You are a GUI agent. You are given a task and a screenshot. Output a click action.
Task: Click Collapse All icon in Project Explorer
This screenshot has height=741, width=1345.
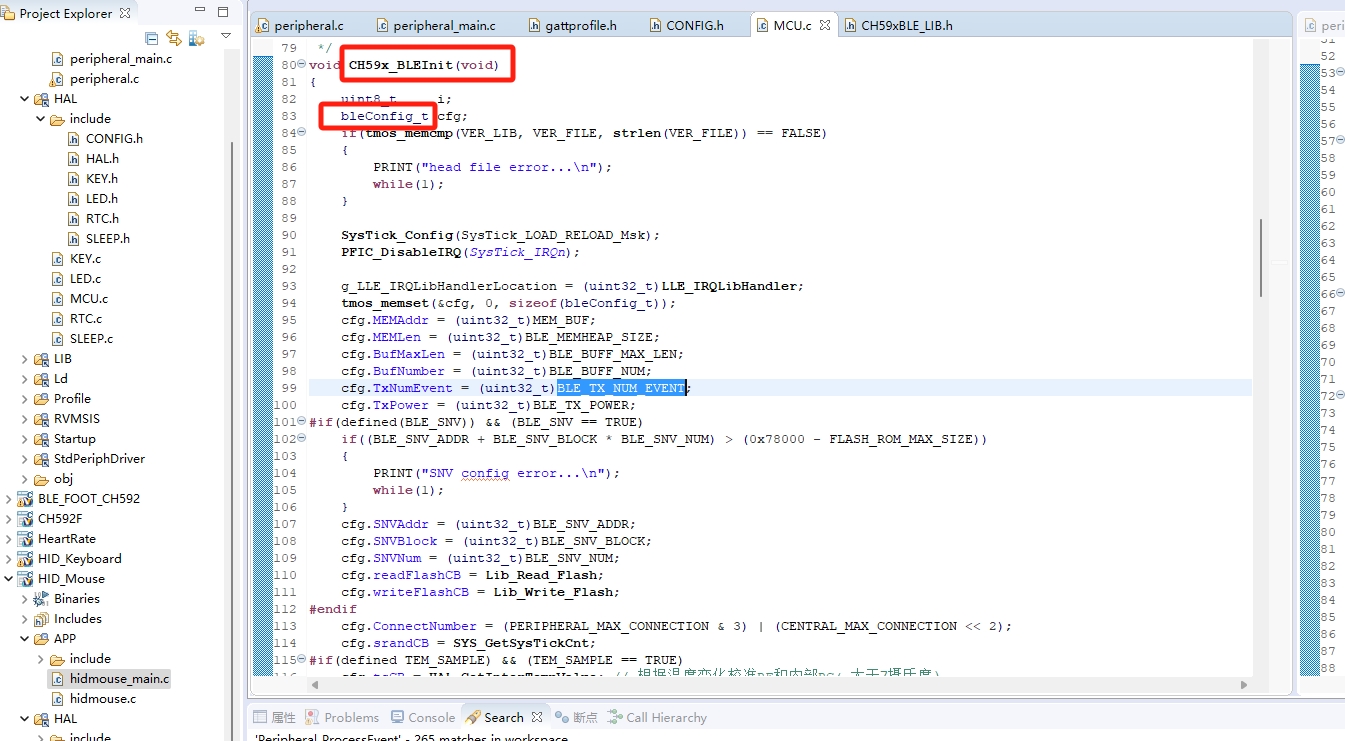click(152, 38)
